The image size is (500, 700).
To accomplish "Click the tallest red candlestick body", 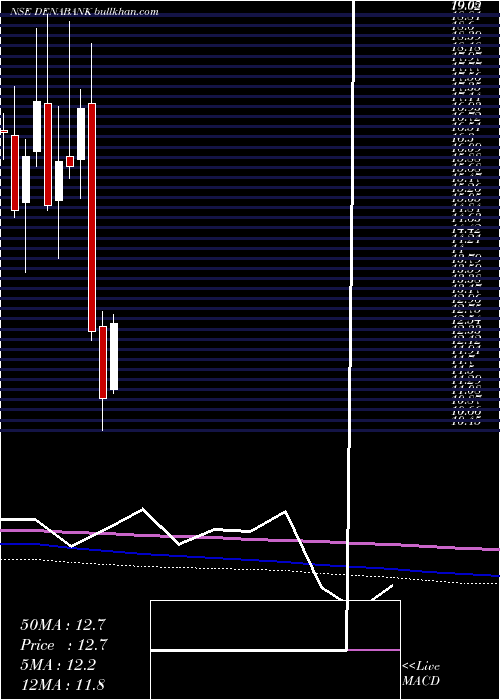I will [92, 217].
